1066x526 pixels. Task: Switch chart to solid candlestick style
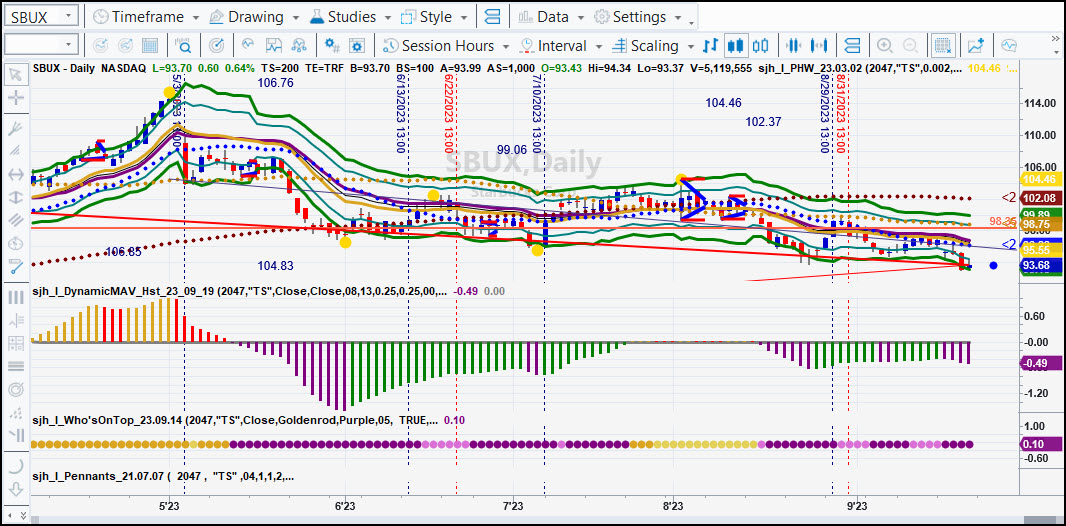click(x=734, y=46)
